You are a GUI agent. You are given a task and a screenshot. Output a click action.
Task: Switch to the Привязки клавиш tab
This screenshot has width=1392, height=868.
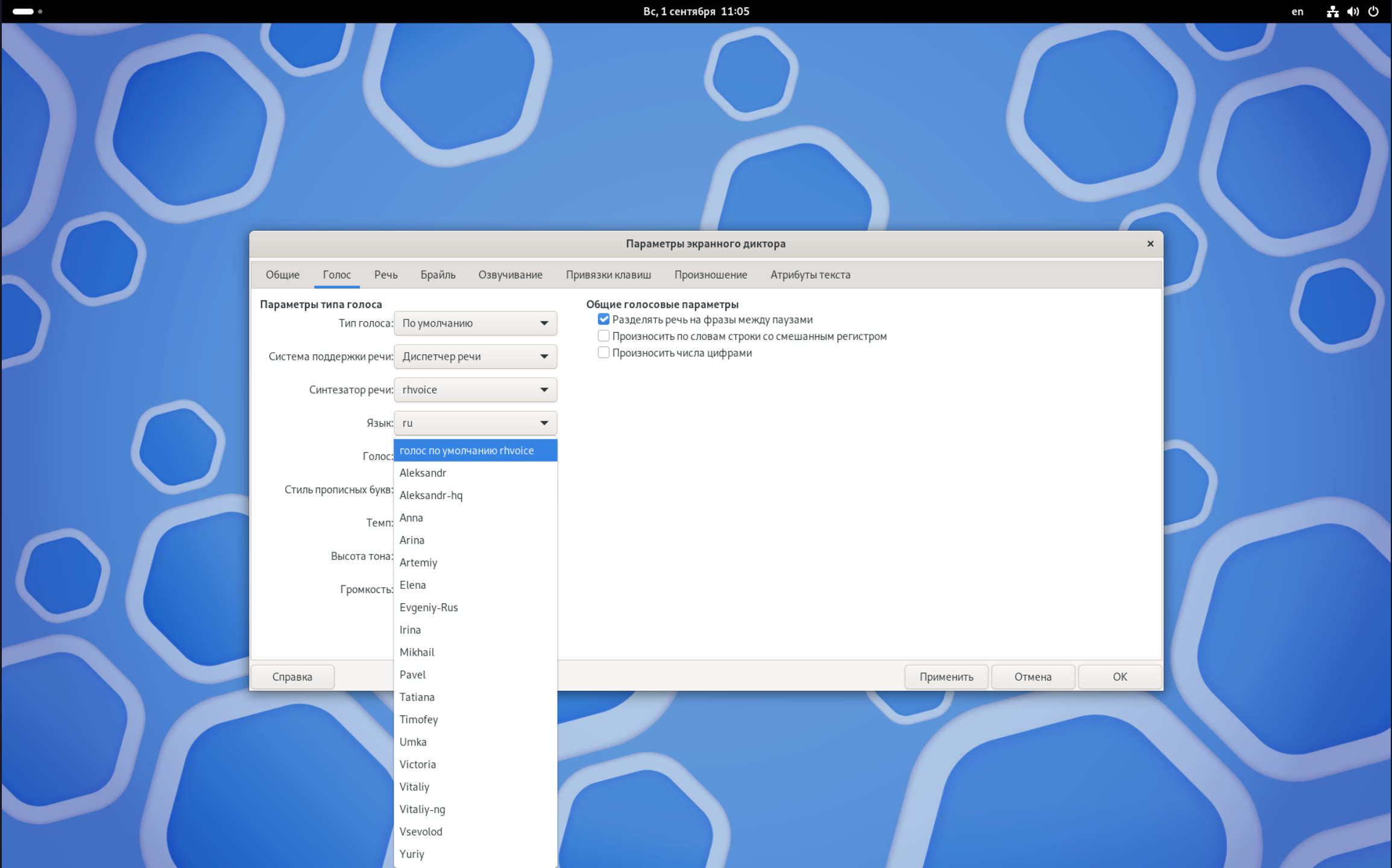608,275
